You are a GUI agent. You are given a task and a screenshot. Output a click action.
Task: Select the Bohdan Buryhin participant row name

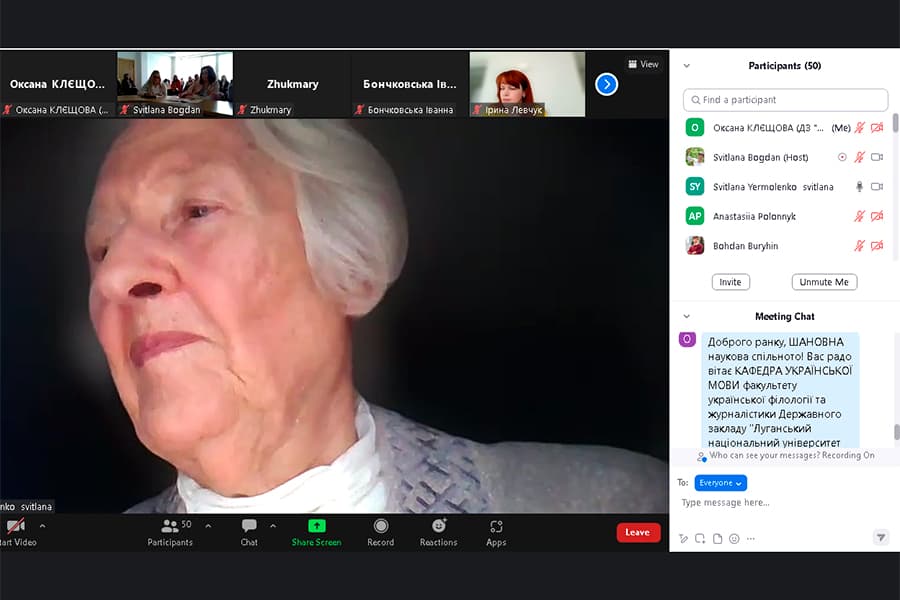tap(746, 246)
